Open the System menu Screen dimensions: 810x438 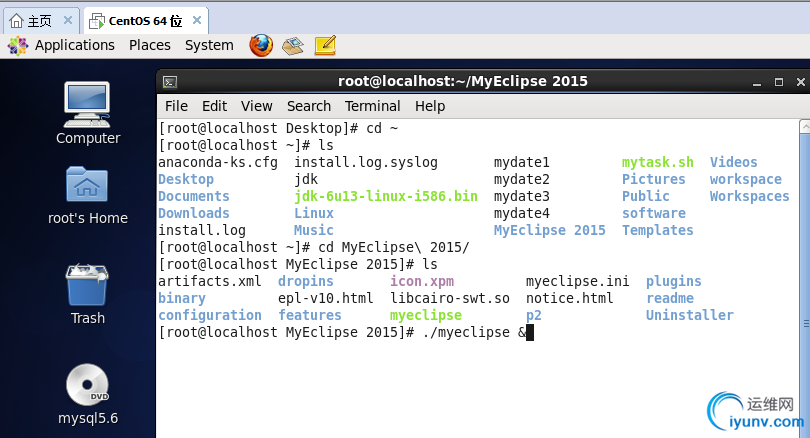[209, 45]
